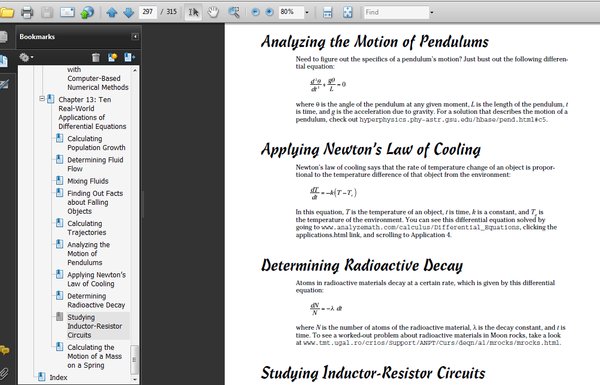Open Calculating the Motion of a Mass bookmark

(95, 356)
